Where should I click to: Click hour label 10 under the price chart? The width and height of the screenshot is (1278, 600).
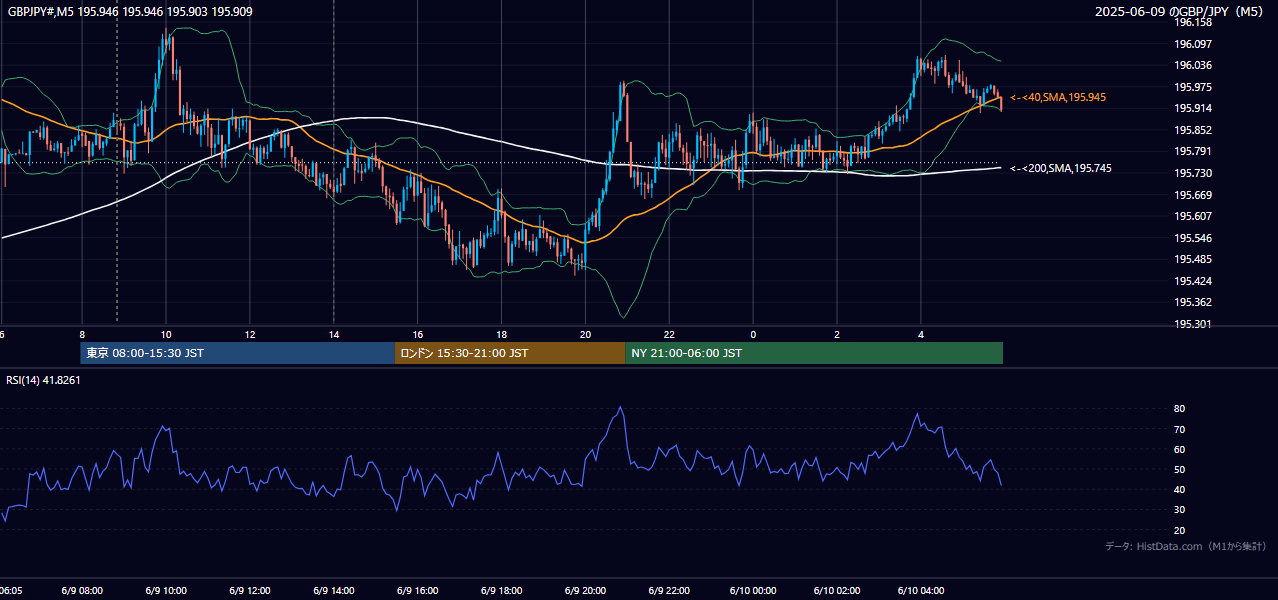coord(166,334)
